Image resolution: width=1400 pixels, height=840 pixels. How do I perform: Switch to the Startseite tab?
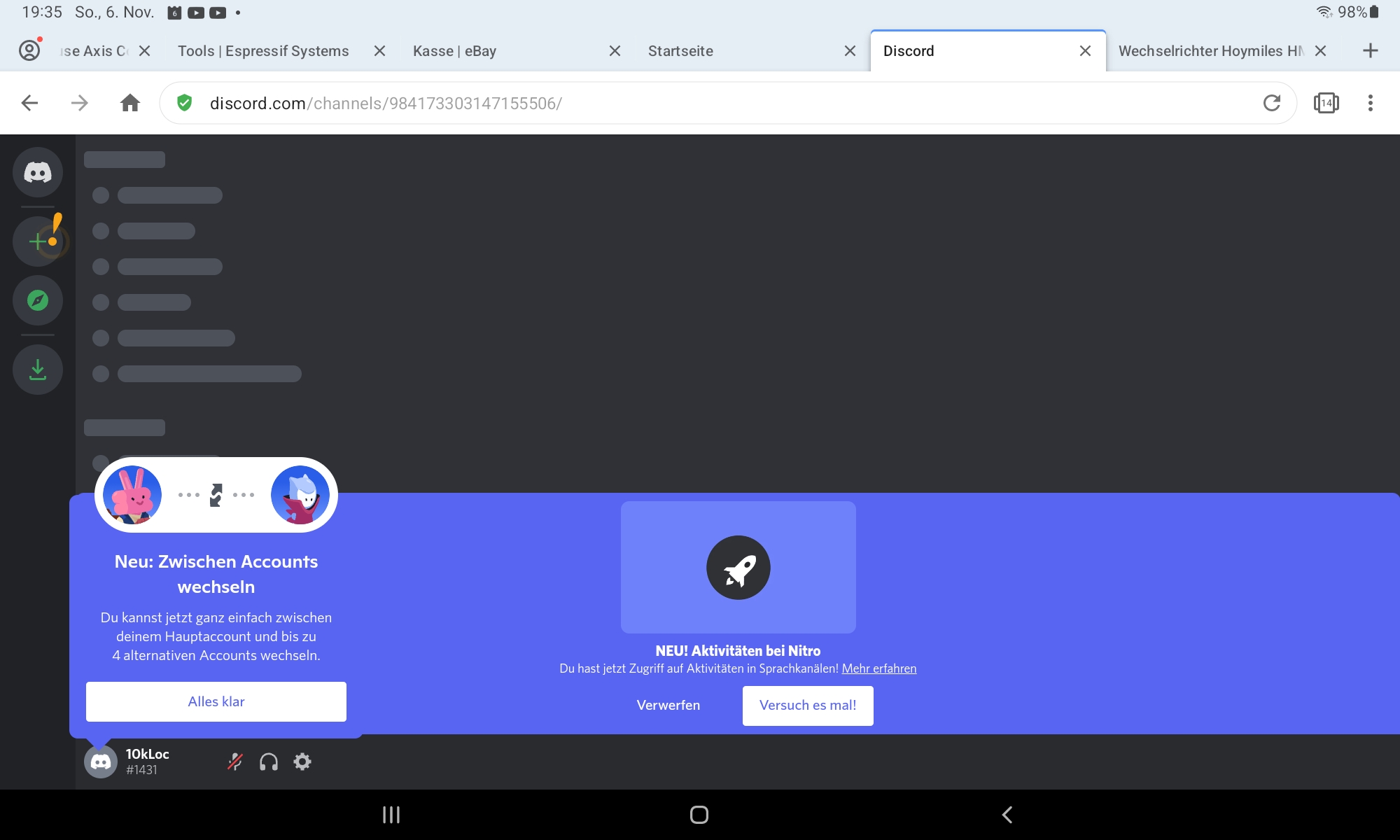click(680, 51)
